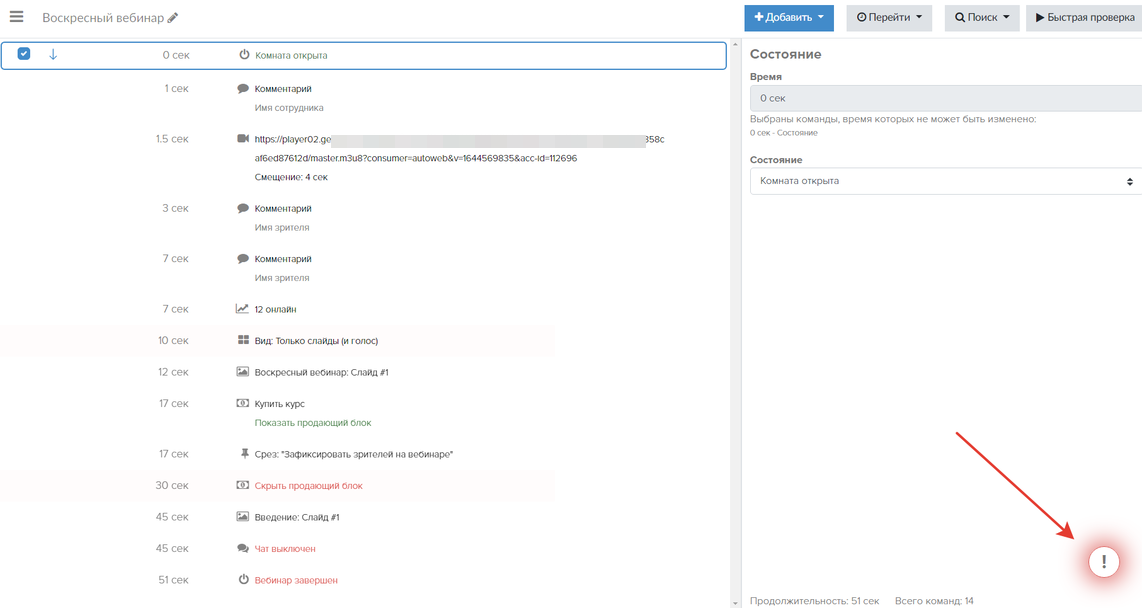Select the Скрыть продающий блок command

308,486
